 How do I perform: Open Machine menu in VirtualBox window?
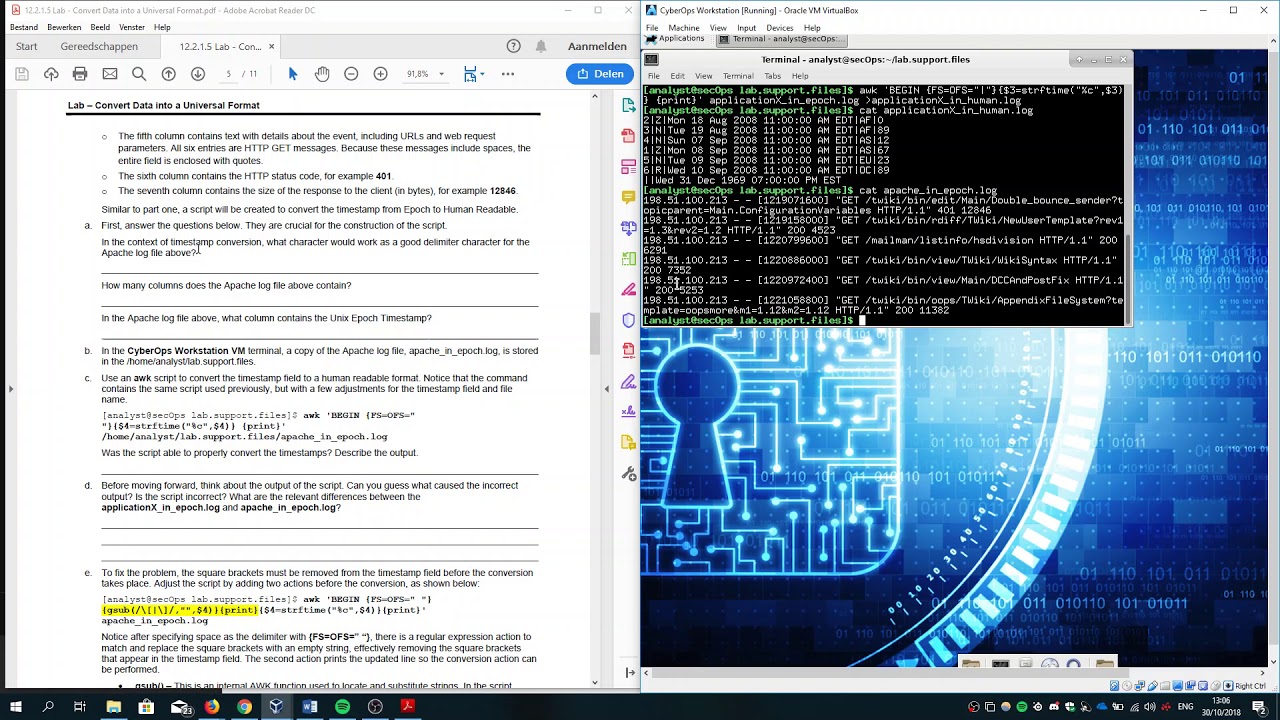click(684, 28)
